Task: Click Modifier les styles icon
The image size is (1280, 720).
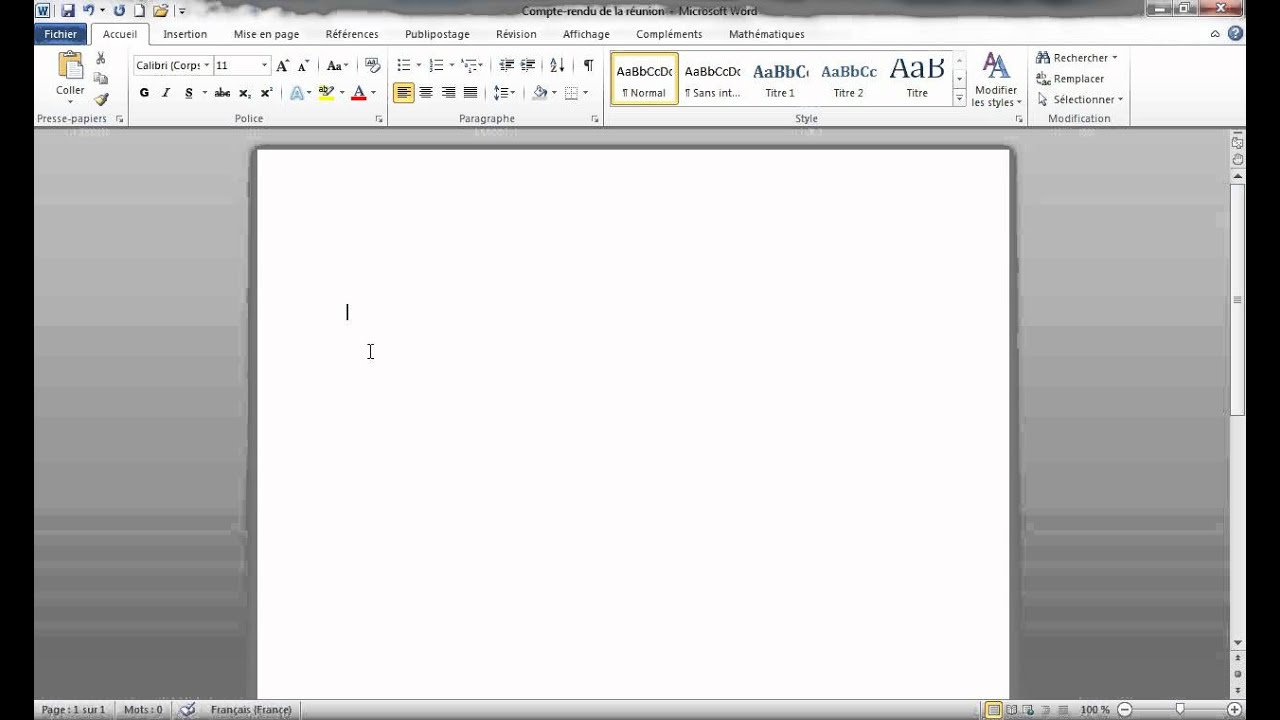Action: 995,67
